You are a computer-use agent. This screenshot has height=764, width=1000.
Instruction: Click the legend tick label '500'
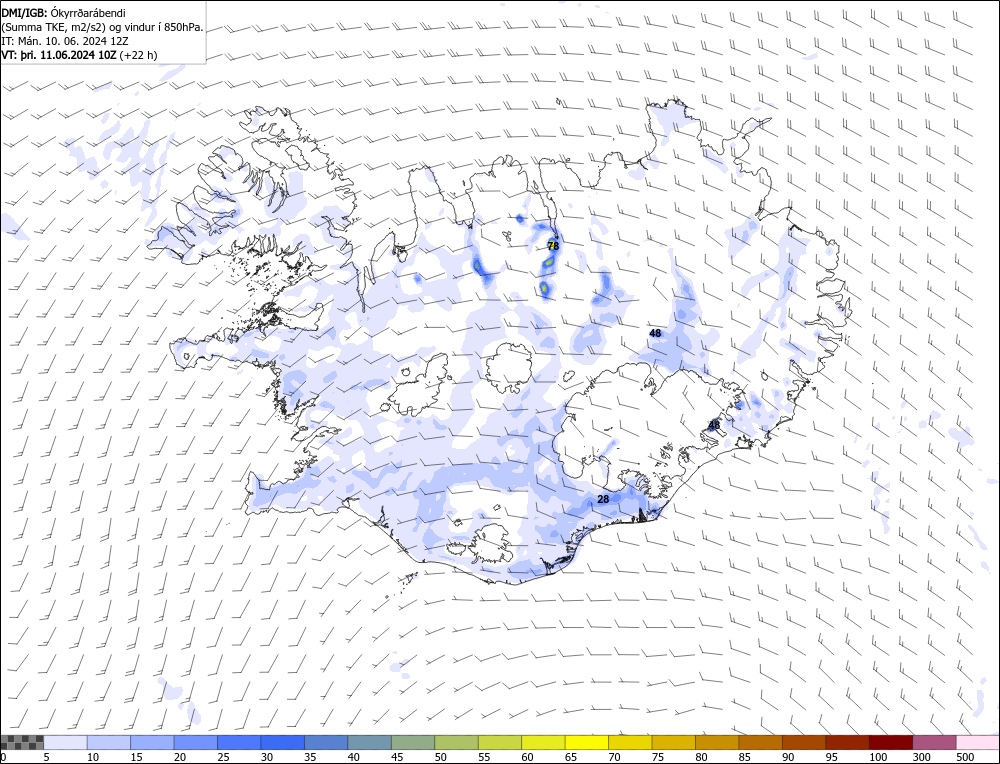tap(964, 757)
